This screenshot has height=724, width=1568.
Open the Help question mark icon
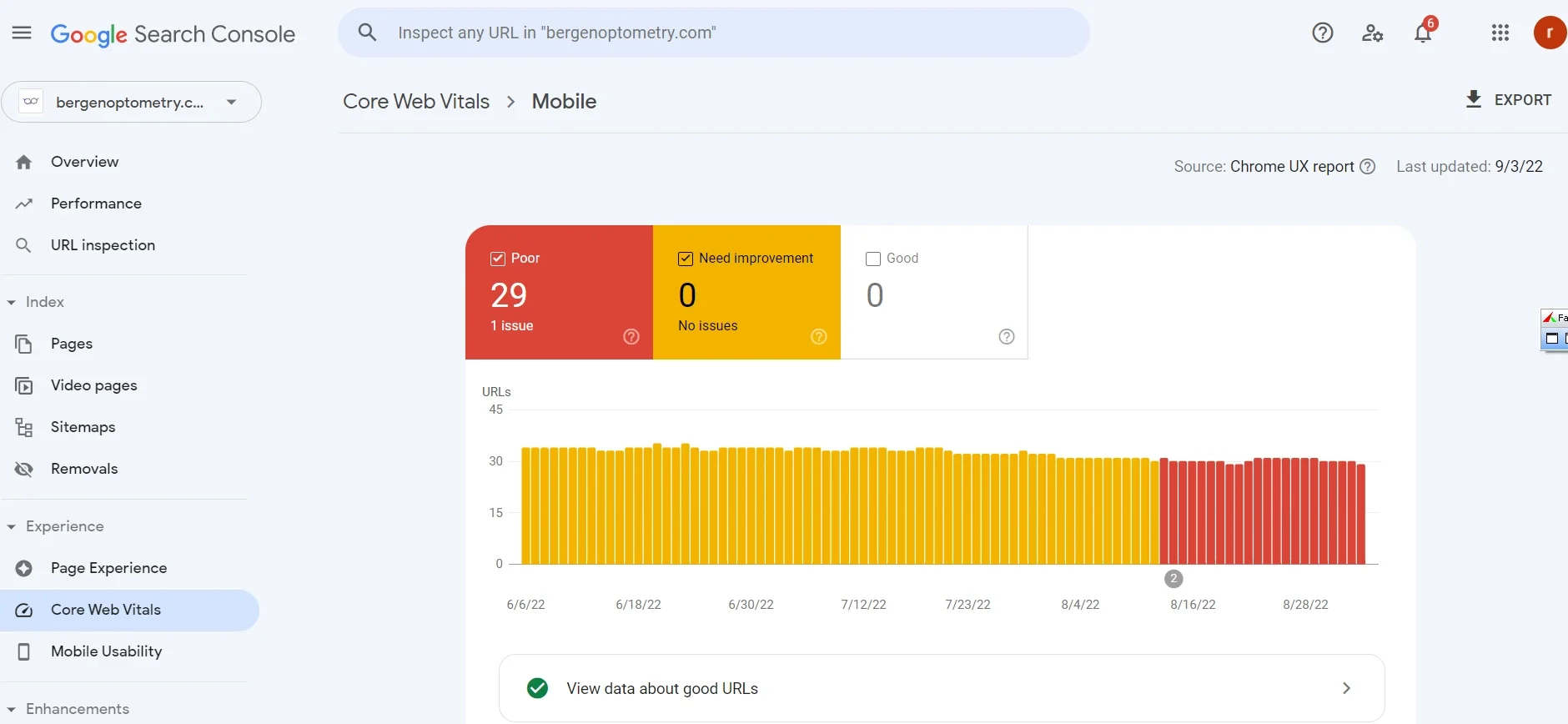(1323, 33)
